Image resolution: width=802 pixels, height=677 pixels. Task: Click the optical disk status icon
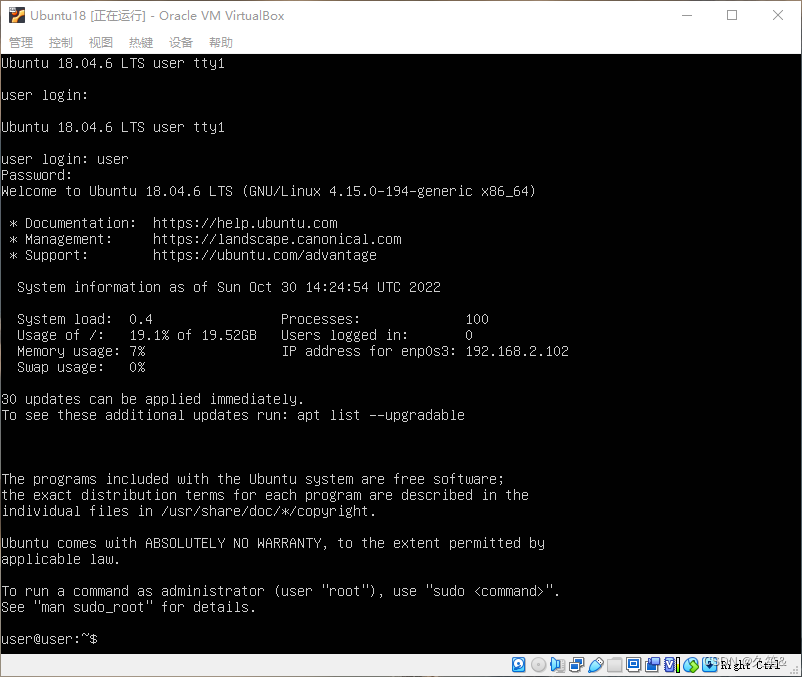pos(538,664)
